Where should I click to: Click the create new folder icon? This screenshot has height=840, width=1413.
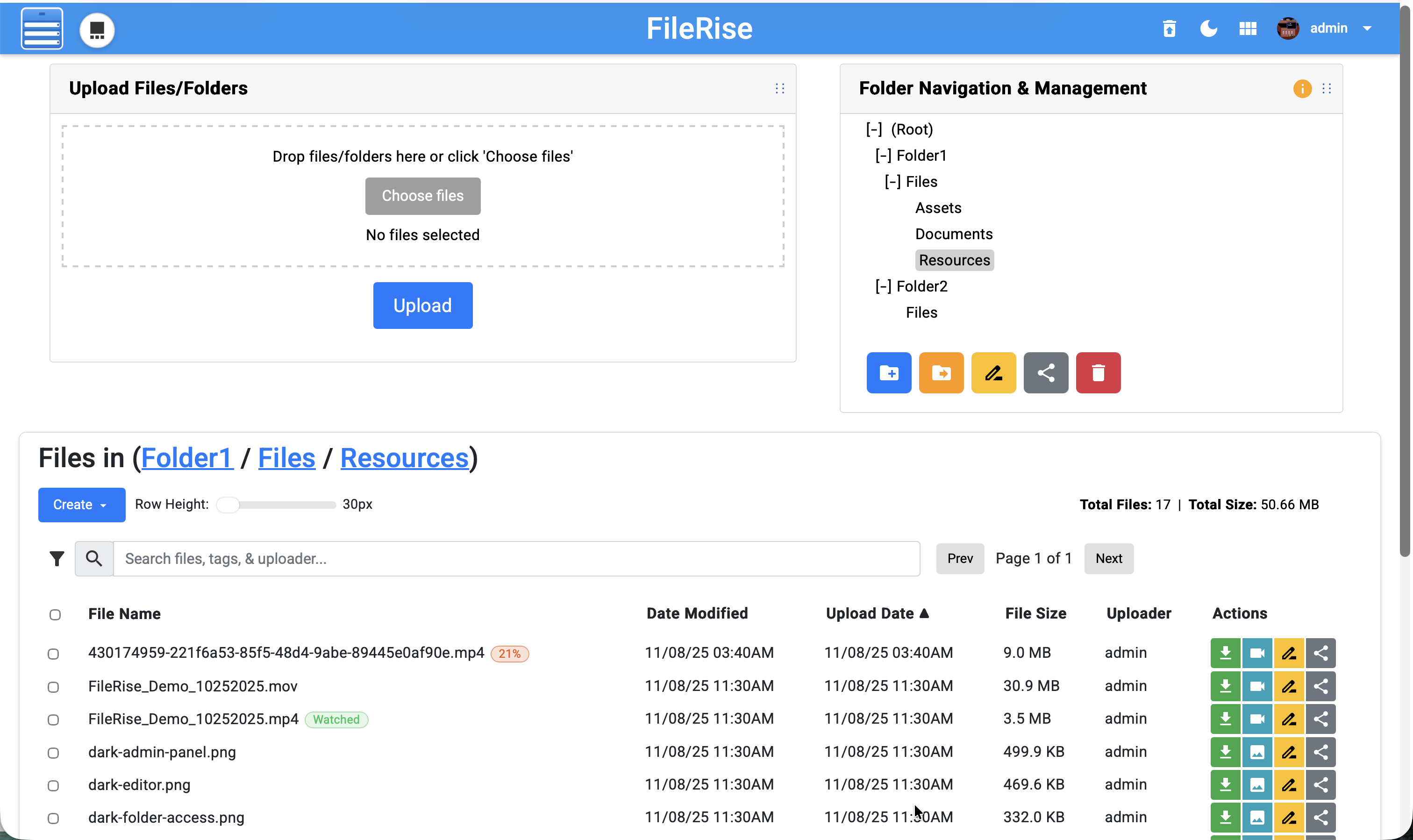tap(889, 373)
